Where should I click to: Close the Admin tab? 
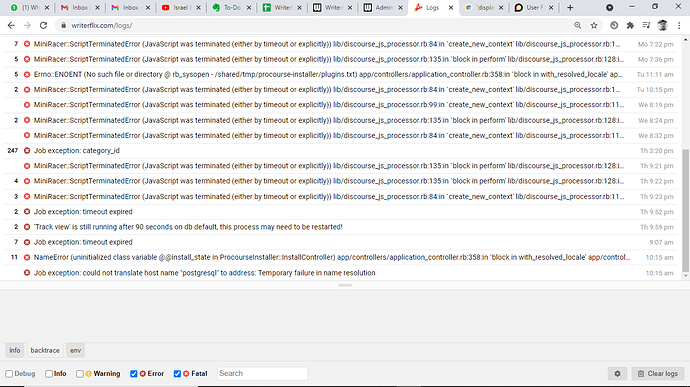pyautogui.click(x=400, y=7)
